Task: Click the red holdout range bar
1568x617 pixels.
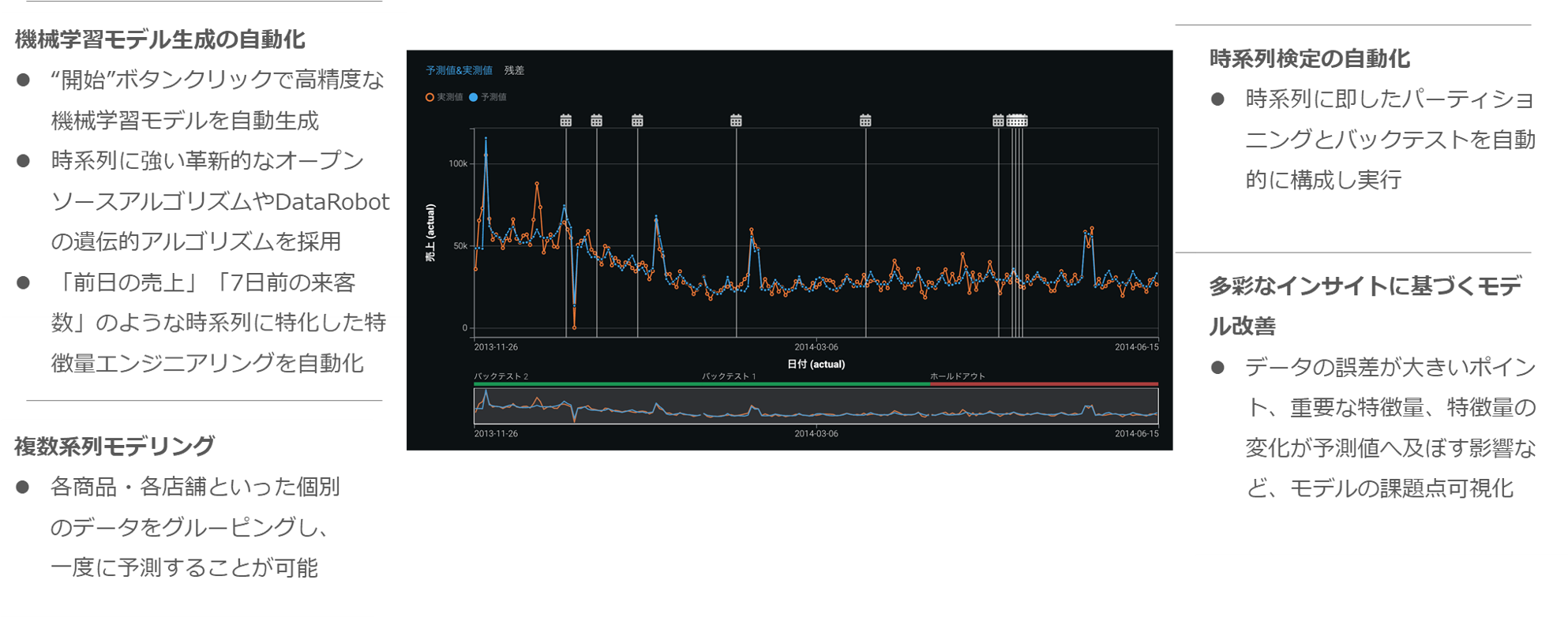Action: [x=1044, y=384]
